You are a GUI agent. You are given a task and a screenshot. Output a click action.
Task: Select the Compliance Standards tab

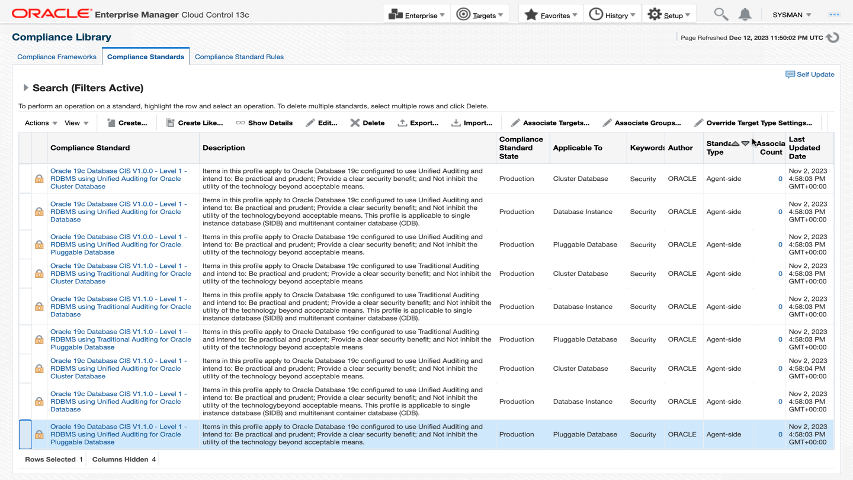point(145,57)
